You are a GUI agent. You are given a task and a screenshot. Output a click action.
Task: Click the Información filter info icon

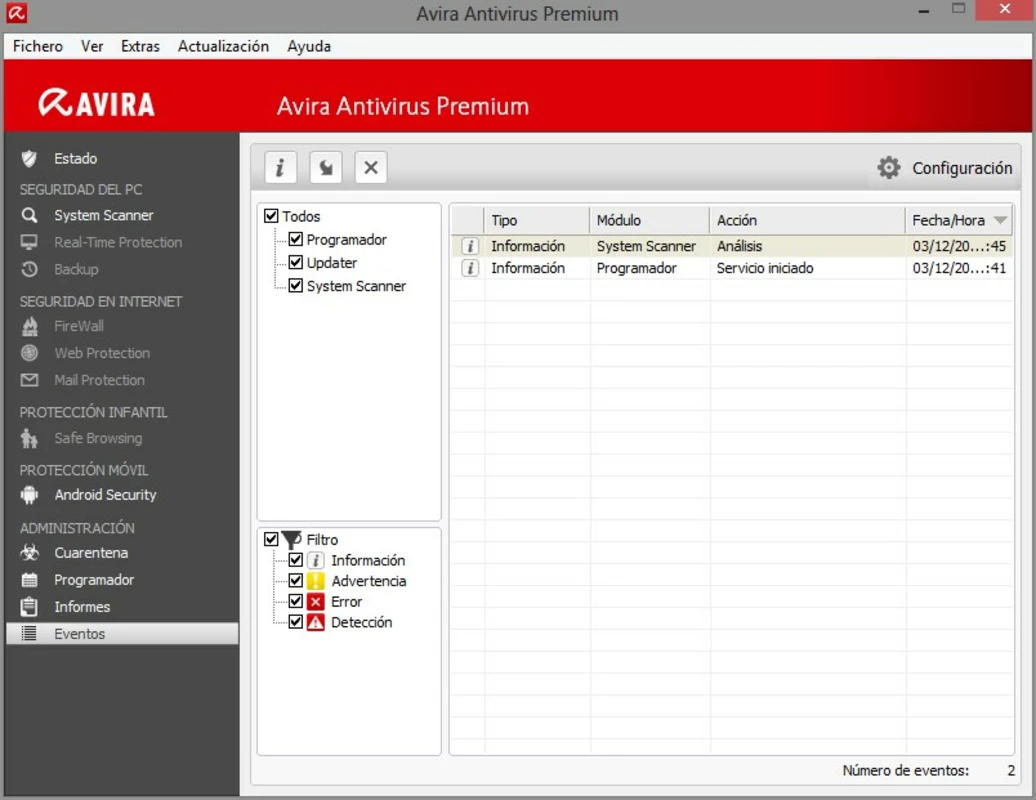click(316, 560)
